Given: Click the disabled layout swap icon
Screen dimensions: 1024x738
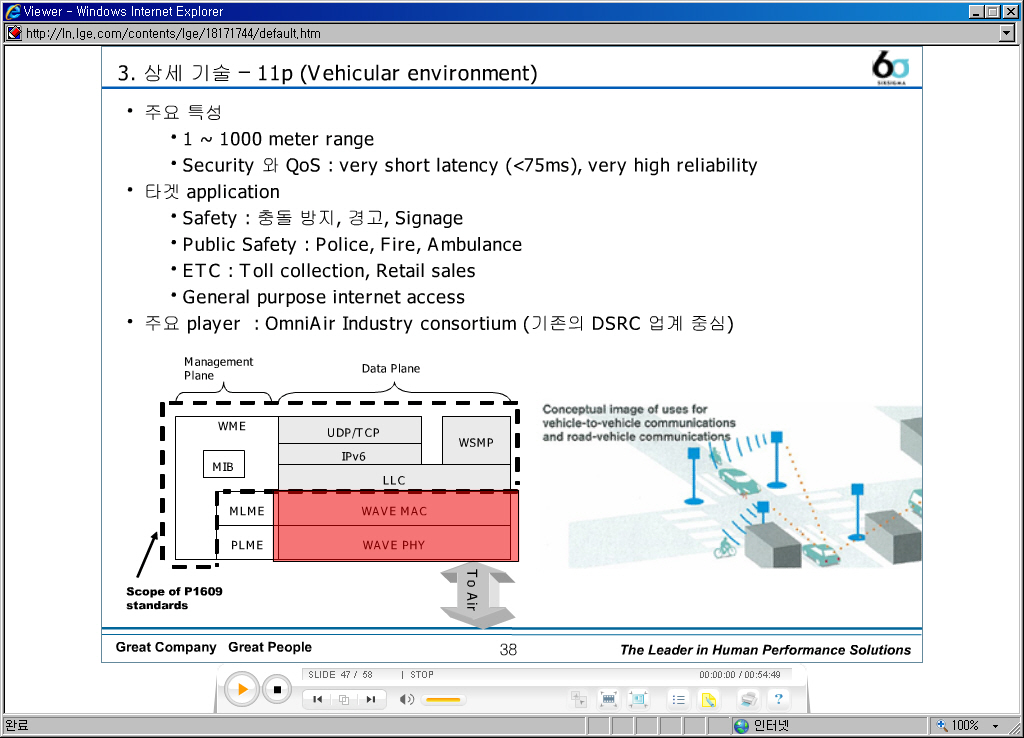Looking at the screenshot, I should (579, 699).
